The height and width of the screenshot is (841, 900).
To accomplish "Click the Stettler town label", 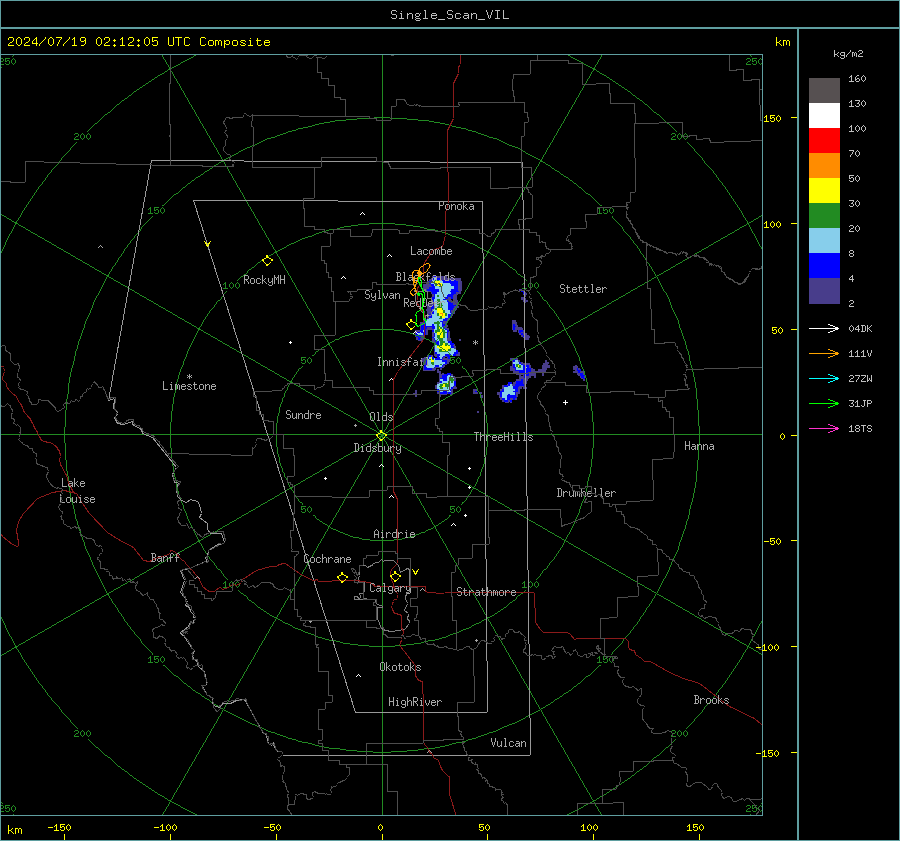I will (x=583, y=289).
